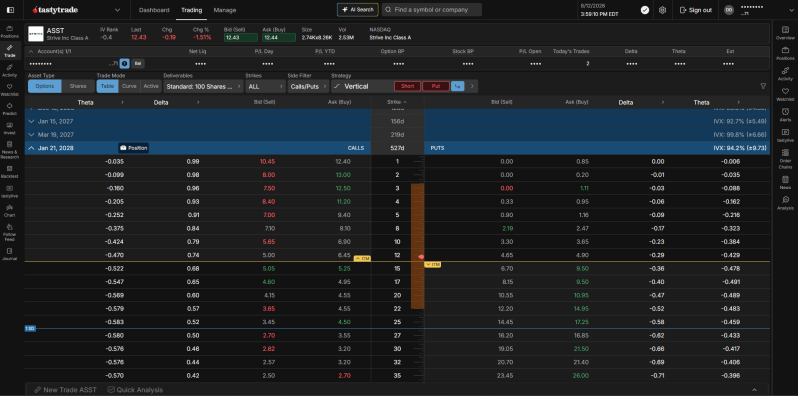Open the Invest section in left sidebar
Screen dimensions: 798x396
point(10,128)
